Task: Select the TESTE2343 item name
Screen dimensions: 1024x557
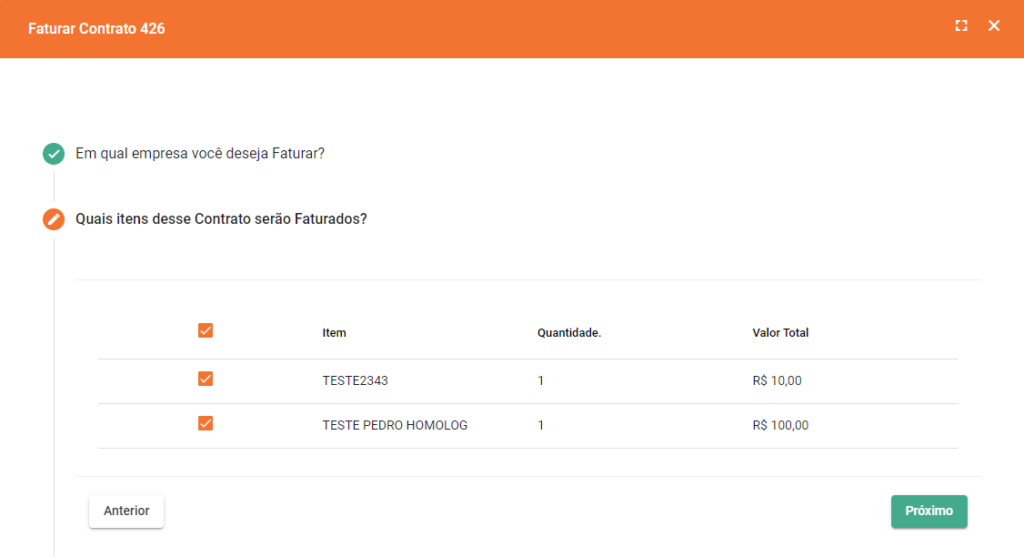Action: click(x=352, y=381)
